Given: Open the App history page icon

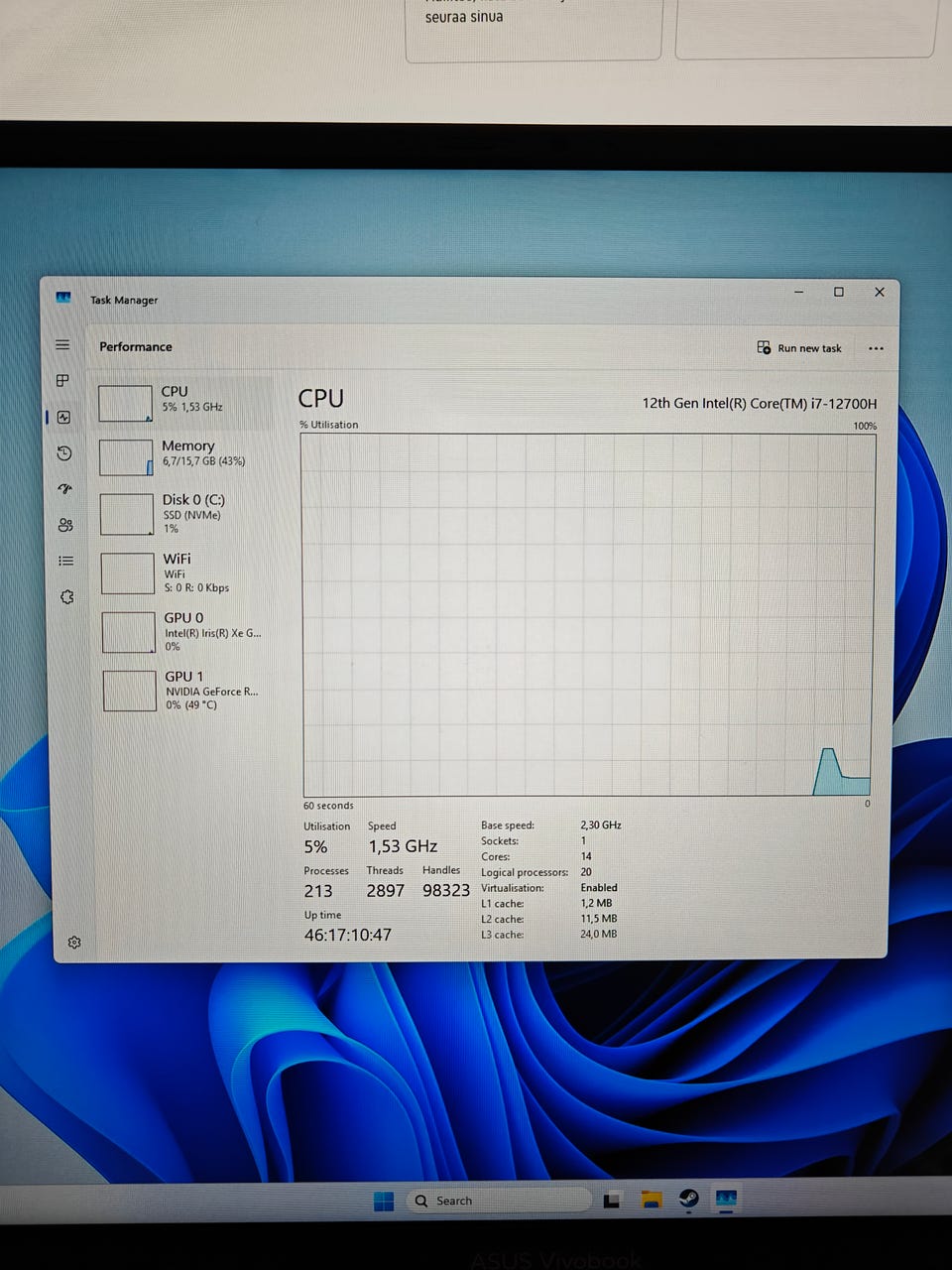Looking at the screenshot, I should pyautogui.click(x=64, y=453).
